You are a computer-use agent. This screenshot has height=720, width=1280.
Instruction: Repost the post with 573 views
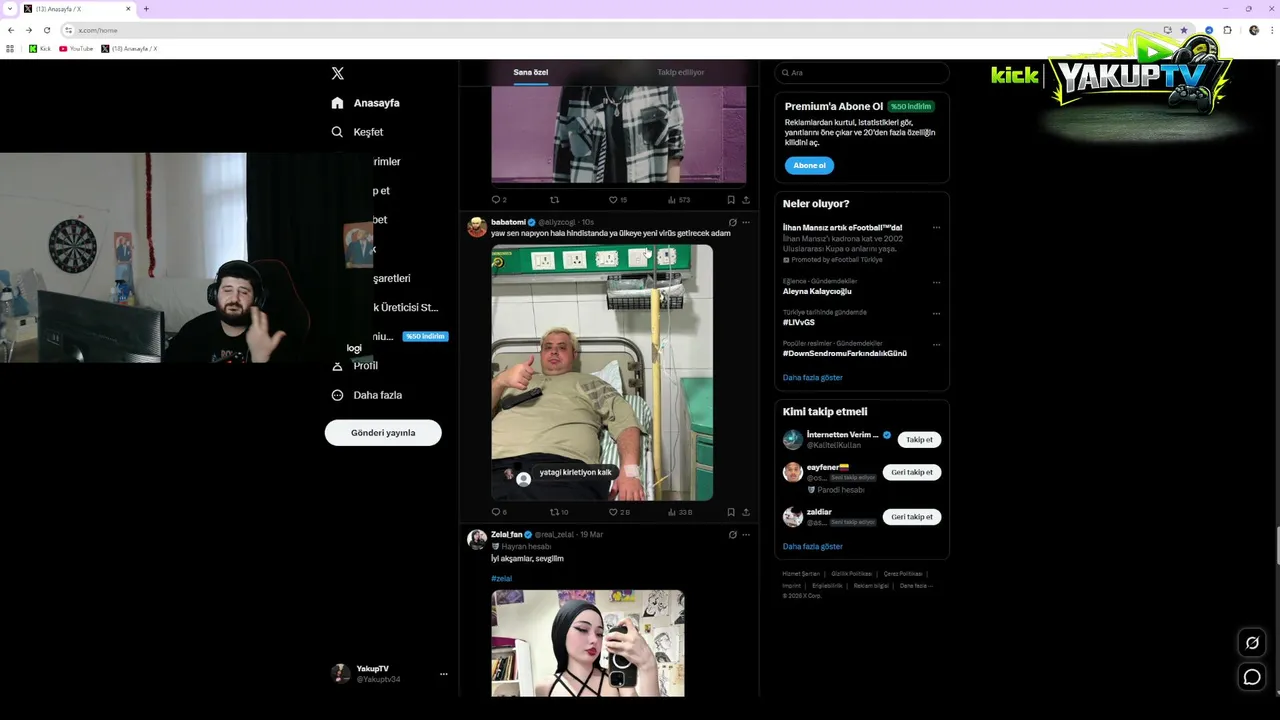[555, 200]
